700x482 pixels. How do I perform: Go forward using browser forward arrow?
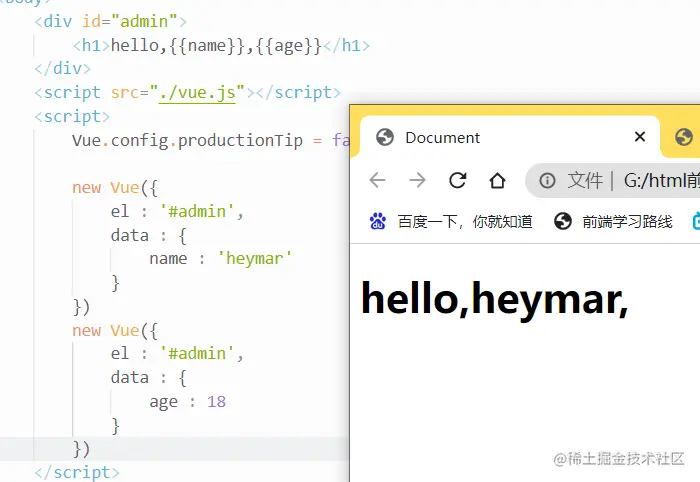[x=417, y=180]
